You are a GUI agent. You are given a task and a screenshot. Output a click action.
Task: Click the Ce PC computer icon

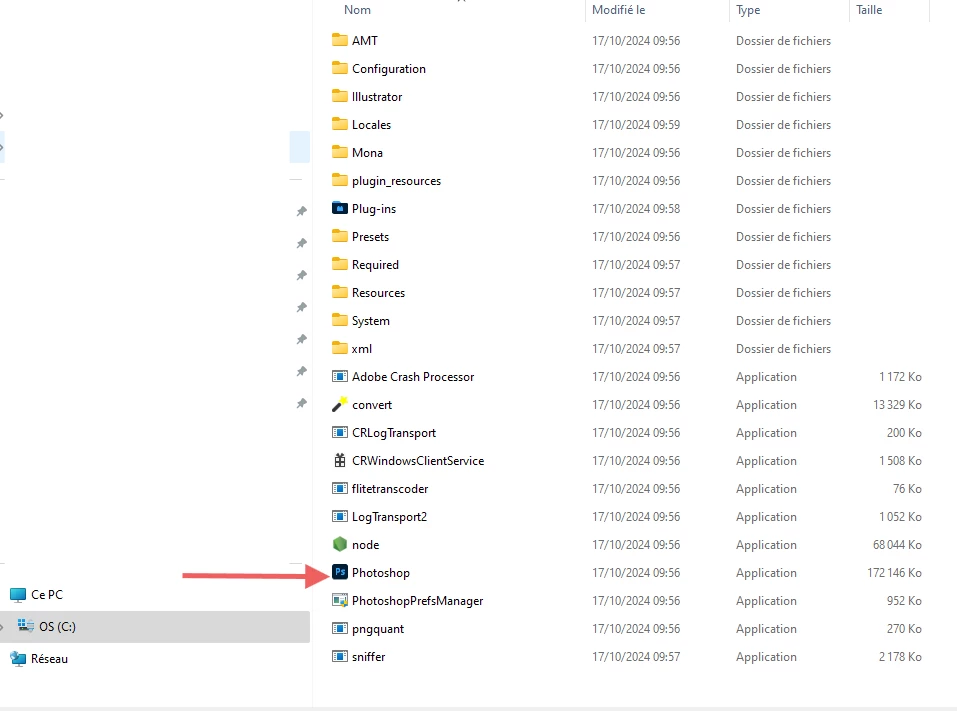[18, 595]
